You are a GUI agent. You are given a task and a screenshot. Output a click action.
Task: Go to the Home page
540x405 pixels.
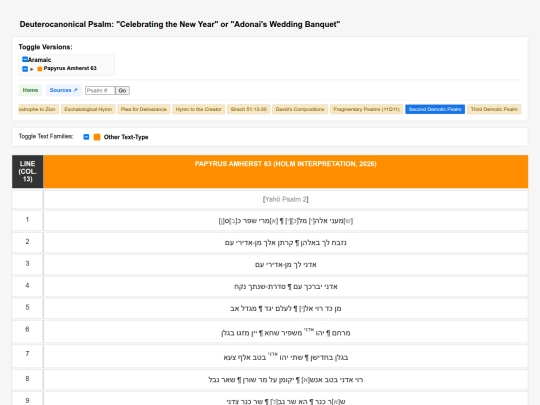30,90
